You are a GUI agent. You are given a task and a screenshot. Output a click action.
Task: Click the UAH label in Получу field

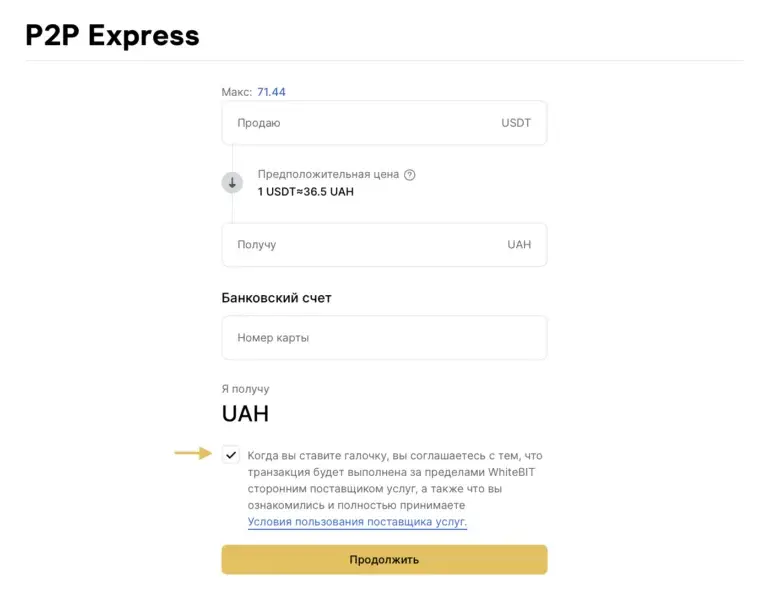[519, 244]
